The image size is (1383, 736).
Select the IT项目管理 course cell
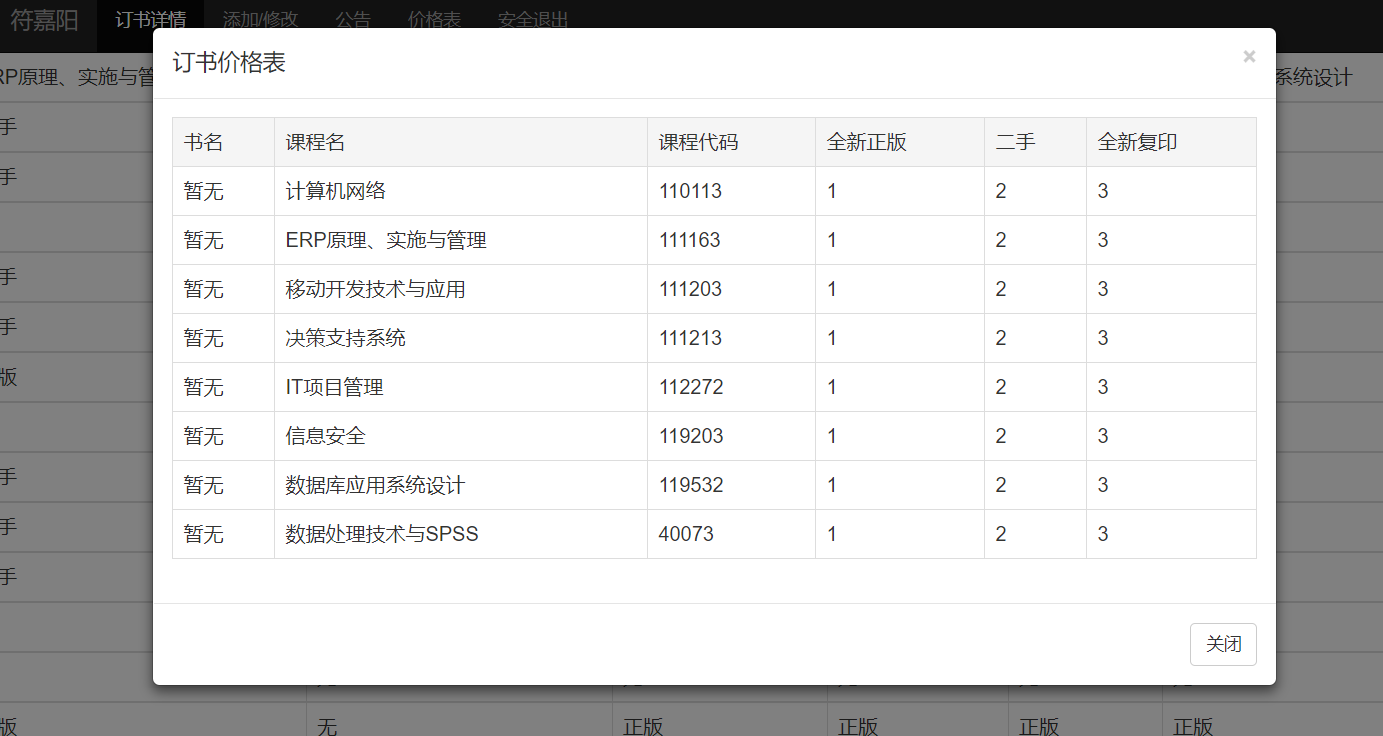tap(334, 387)
